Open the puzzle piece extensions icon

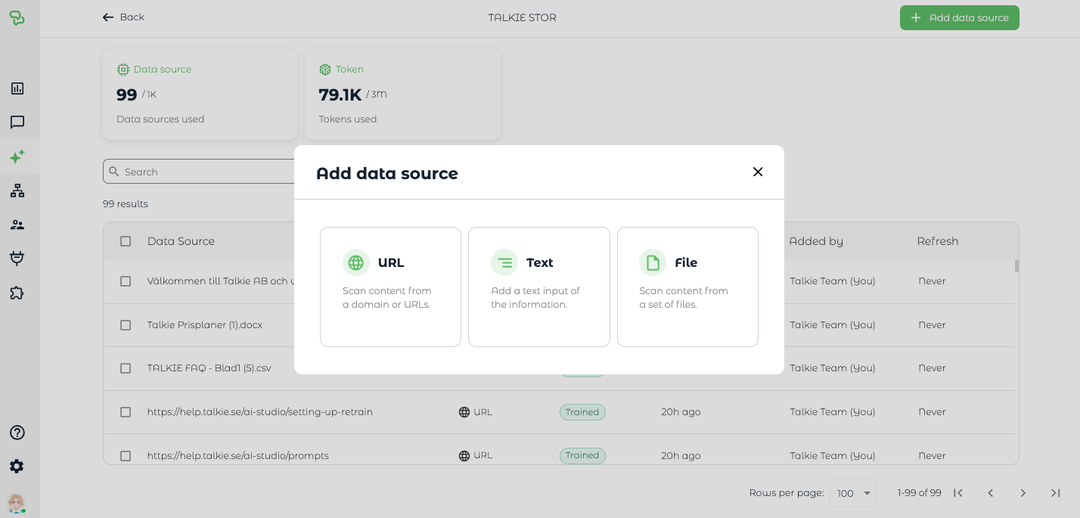click(x=17, y=293)
